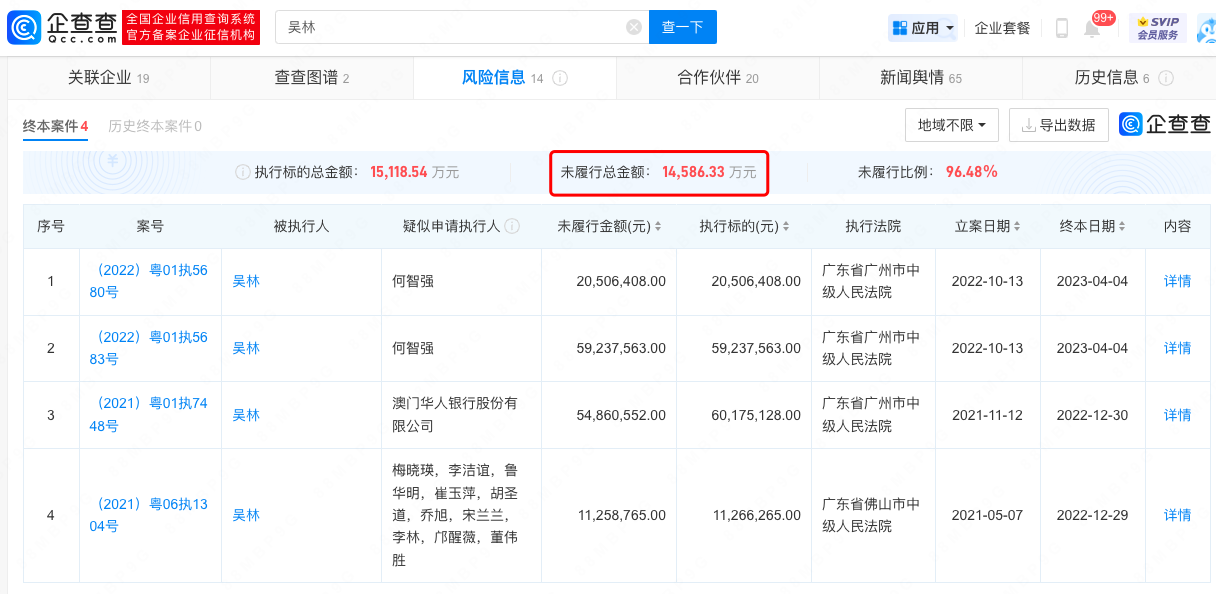The height and width of the screenshot is (594, 1216).
Task: Switch to the 历史信息 tab
Action: [x=1119, y=78]
